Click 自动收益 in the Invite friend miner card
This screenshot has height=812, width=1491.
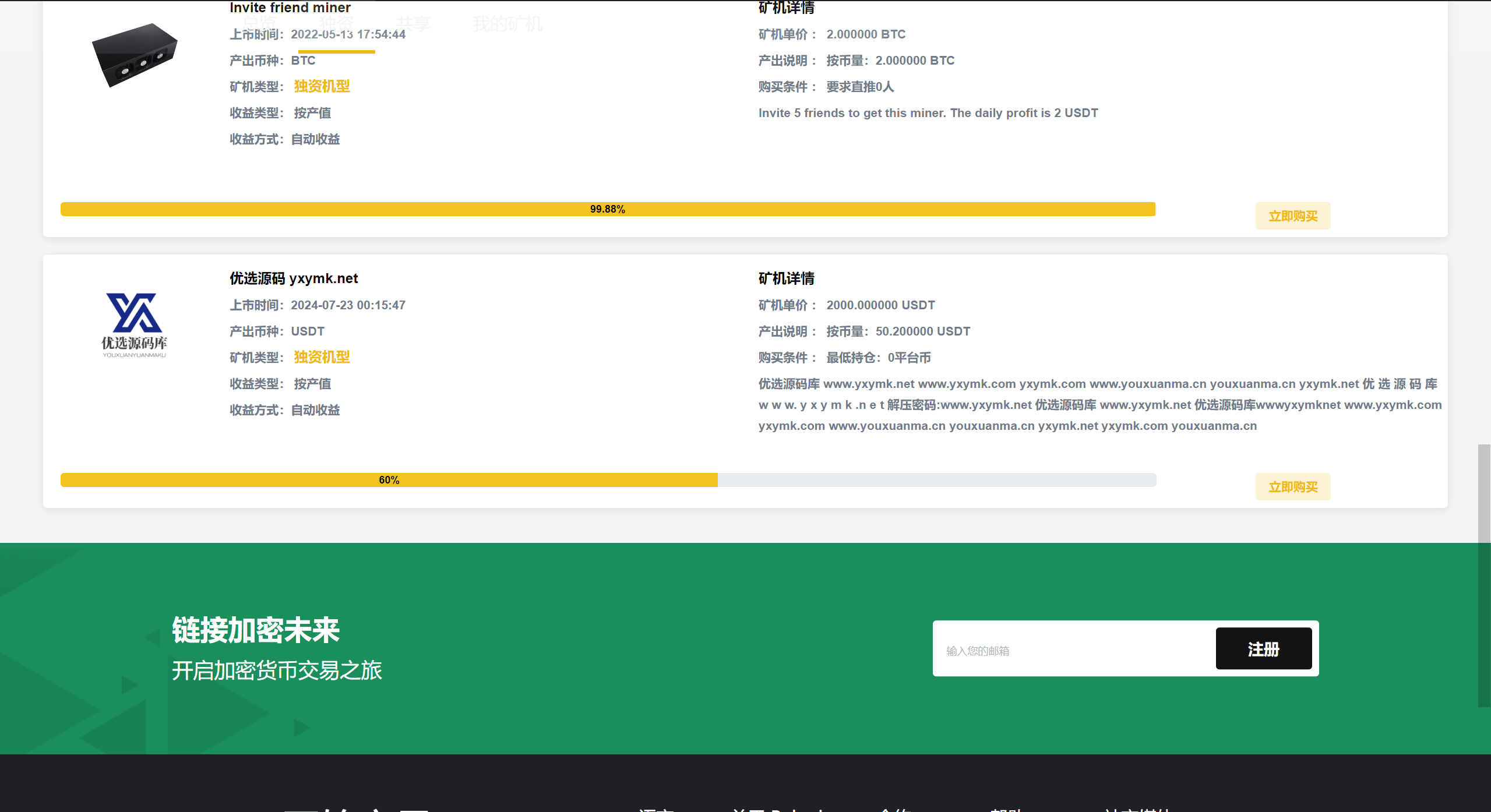[315, 139]
